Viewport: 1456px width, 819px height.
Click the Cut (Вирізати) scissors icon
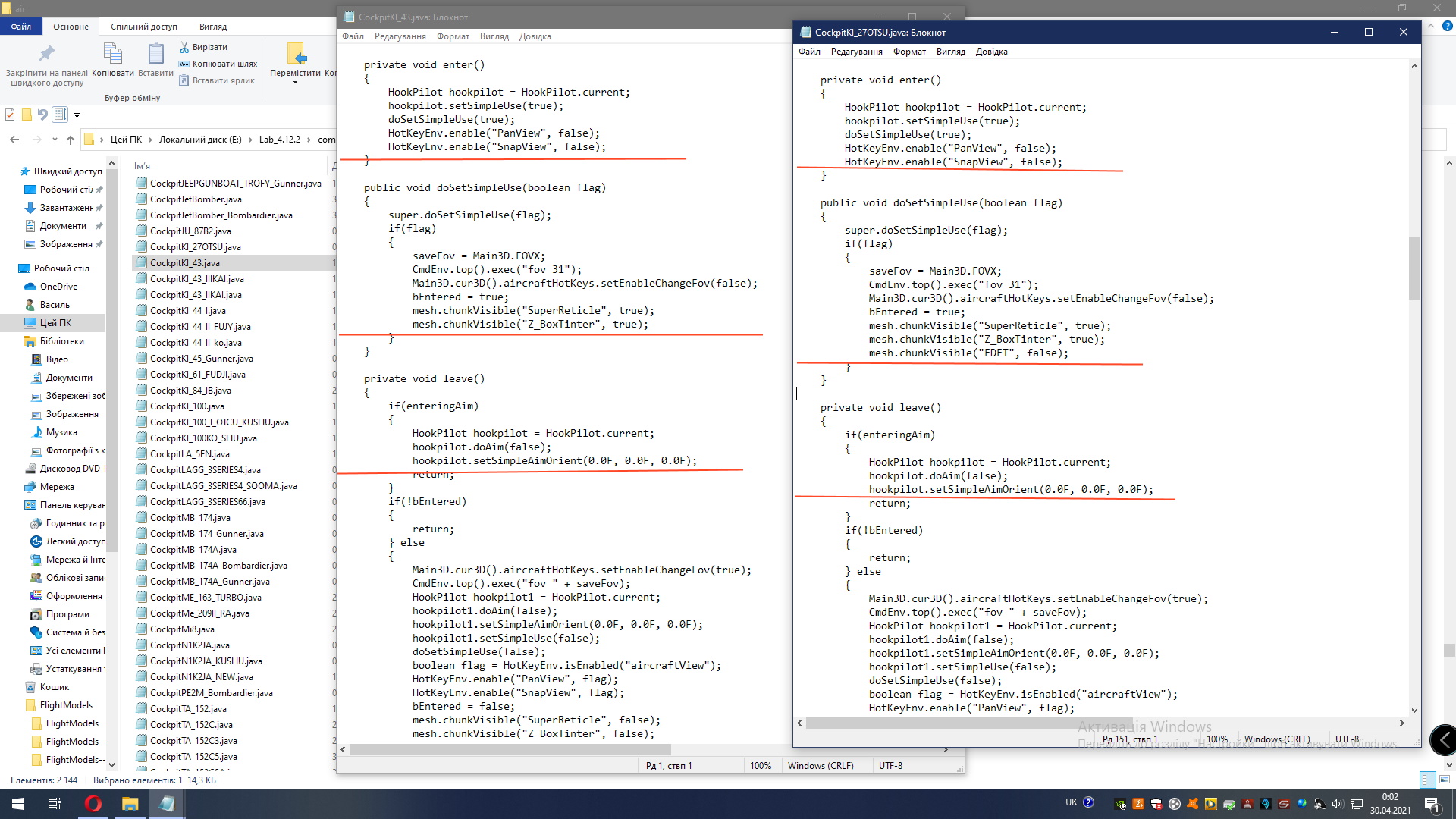(x=184, y=47)
